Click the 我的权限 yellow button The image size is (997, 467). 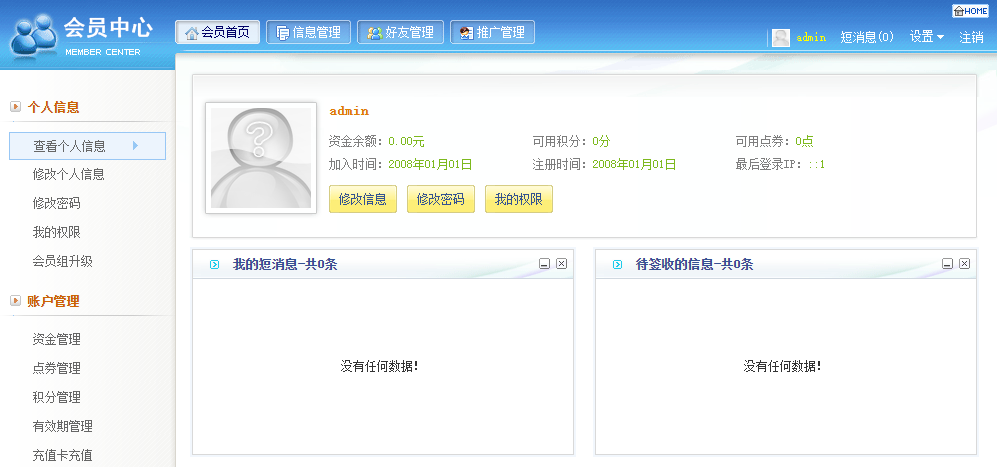pos(518,199)
